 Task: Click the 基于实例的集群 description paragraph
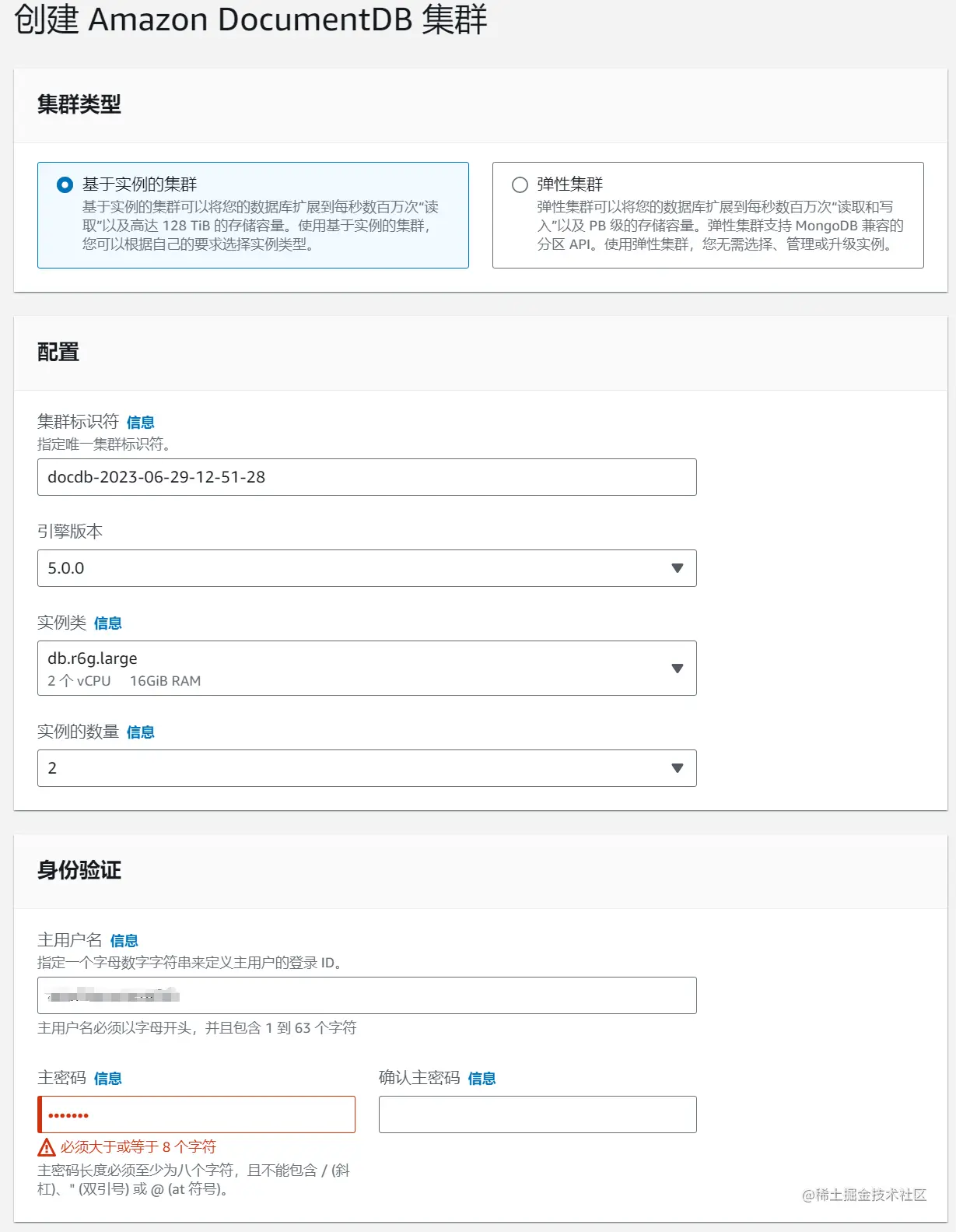[x=261, y=226]
